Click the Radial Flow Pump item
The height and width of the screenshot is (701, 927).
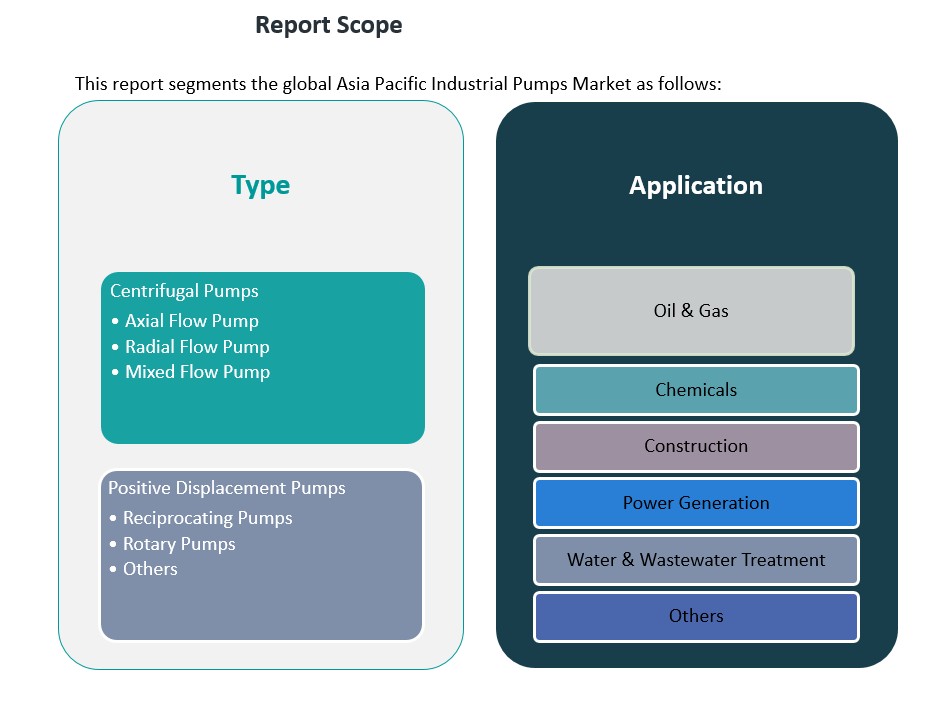tap(197, 347)
